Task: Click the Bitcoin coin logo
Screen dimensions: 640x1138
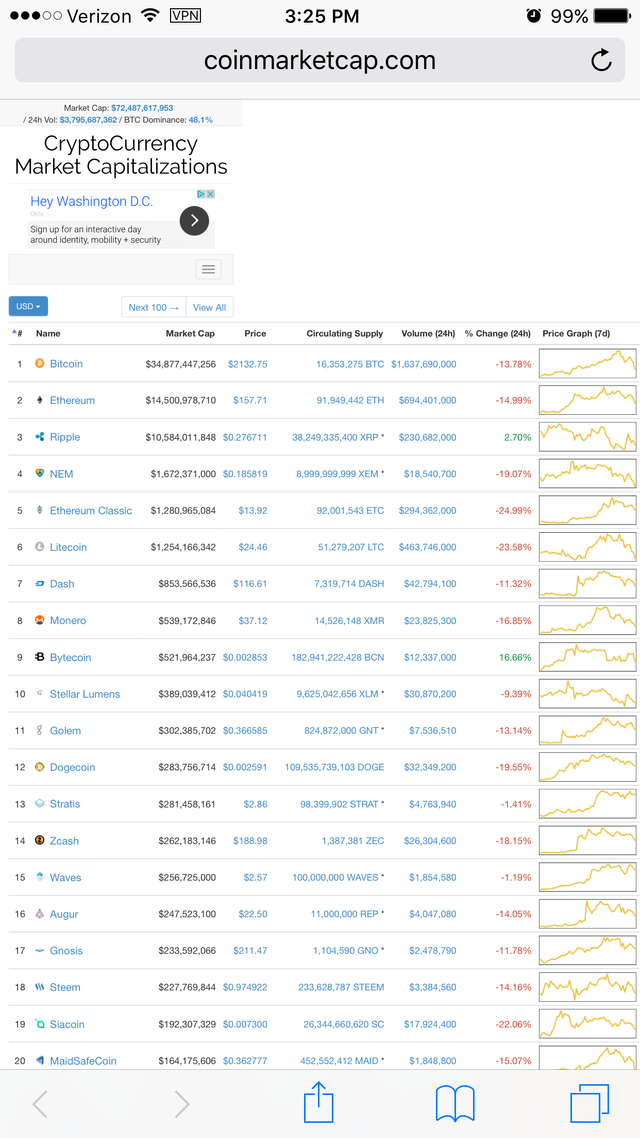Action: [x=40, y=364]
